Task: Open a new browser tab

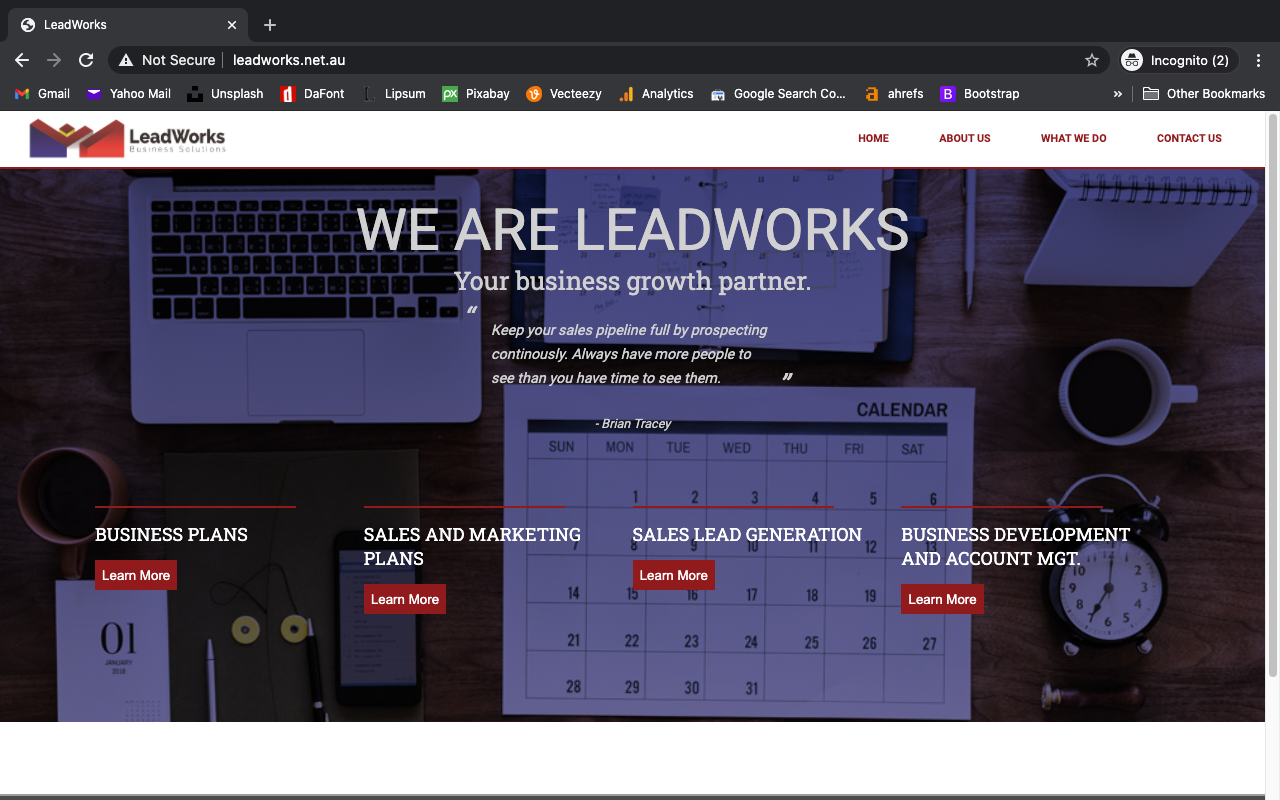Action: pos(270,25)
